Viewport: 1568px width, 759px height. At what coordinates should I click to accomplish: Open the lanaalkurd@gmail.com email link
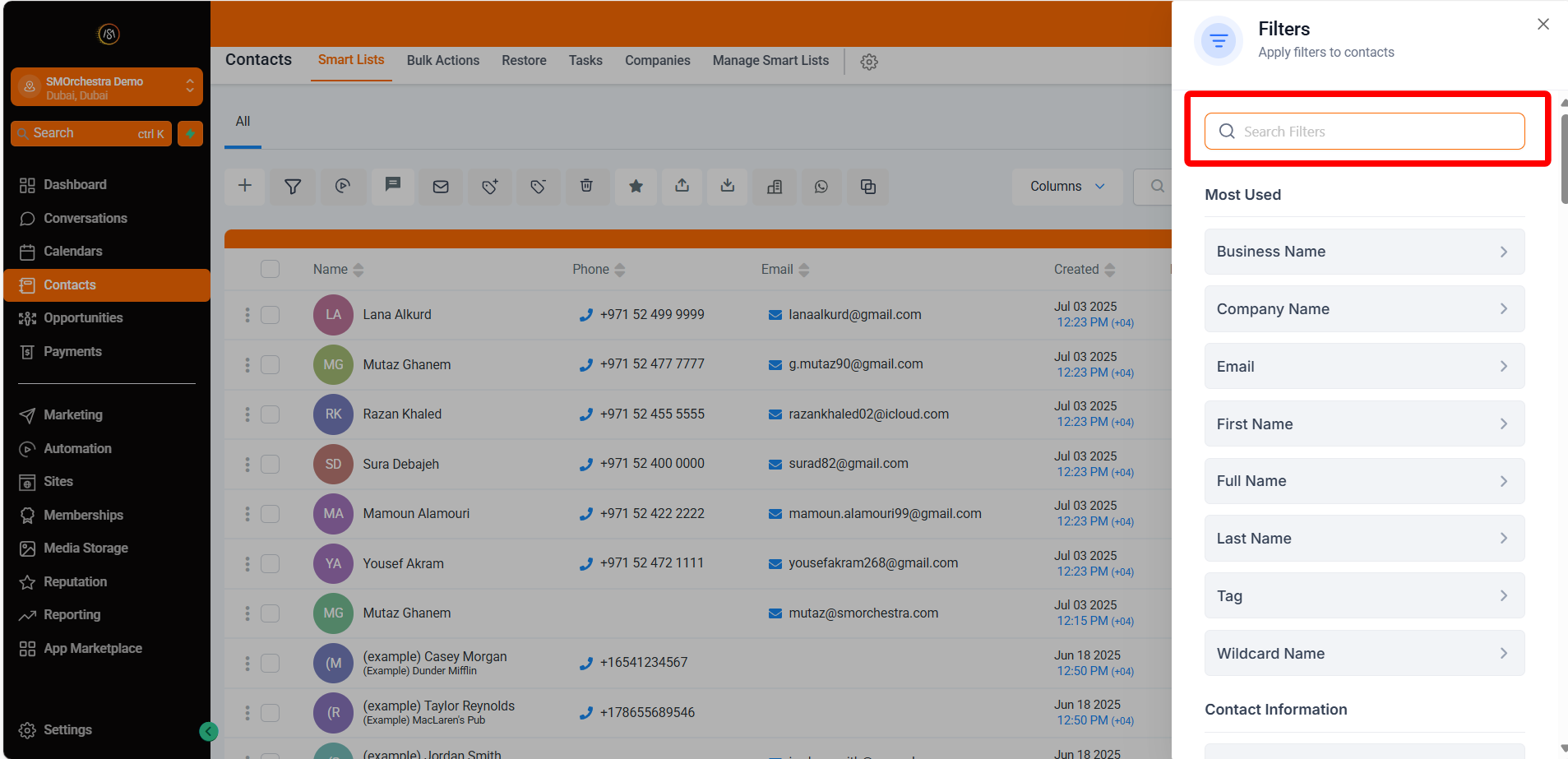(x=854, y=315)
